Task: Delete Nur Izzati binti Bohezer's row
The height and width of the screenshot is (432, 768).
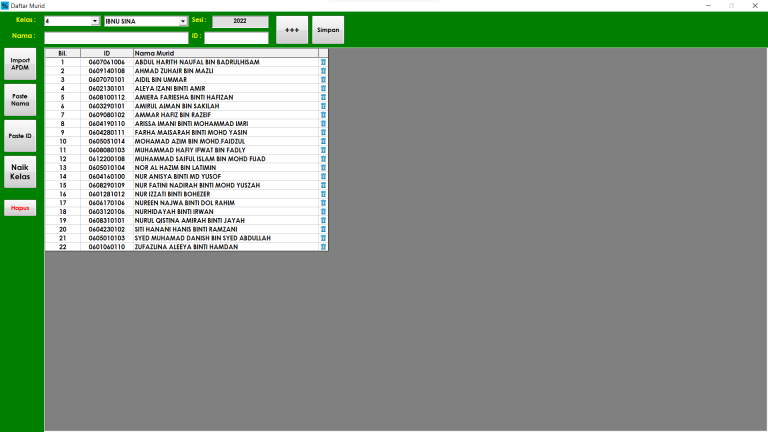Action: [323, 194]
